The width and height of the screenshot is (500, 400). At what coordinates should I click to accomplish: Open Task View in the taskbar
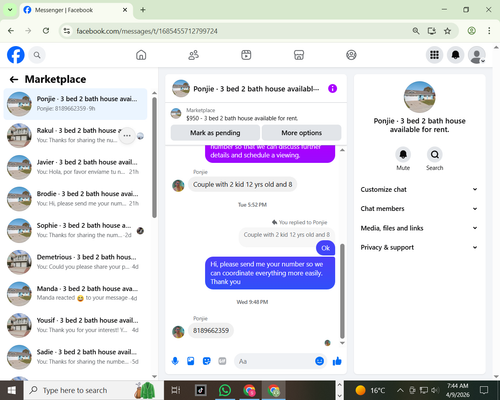click(176, 390)
